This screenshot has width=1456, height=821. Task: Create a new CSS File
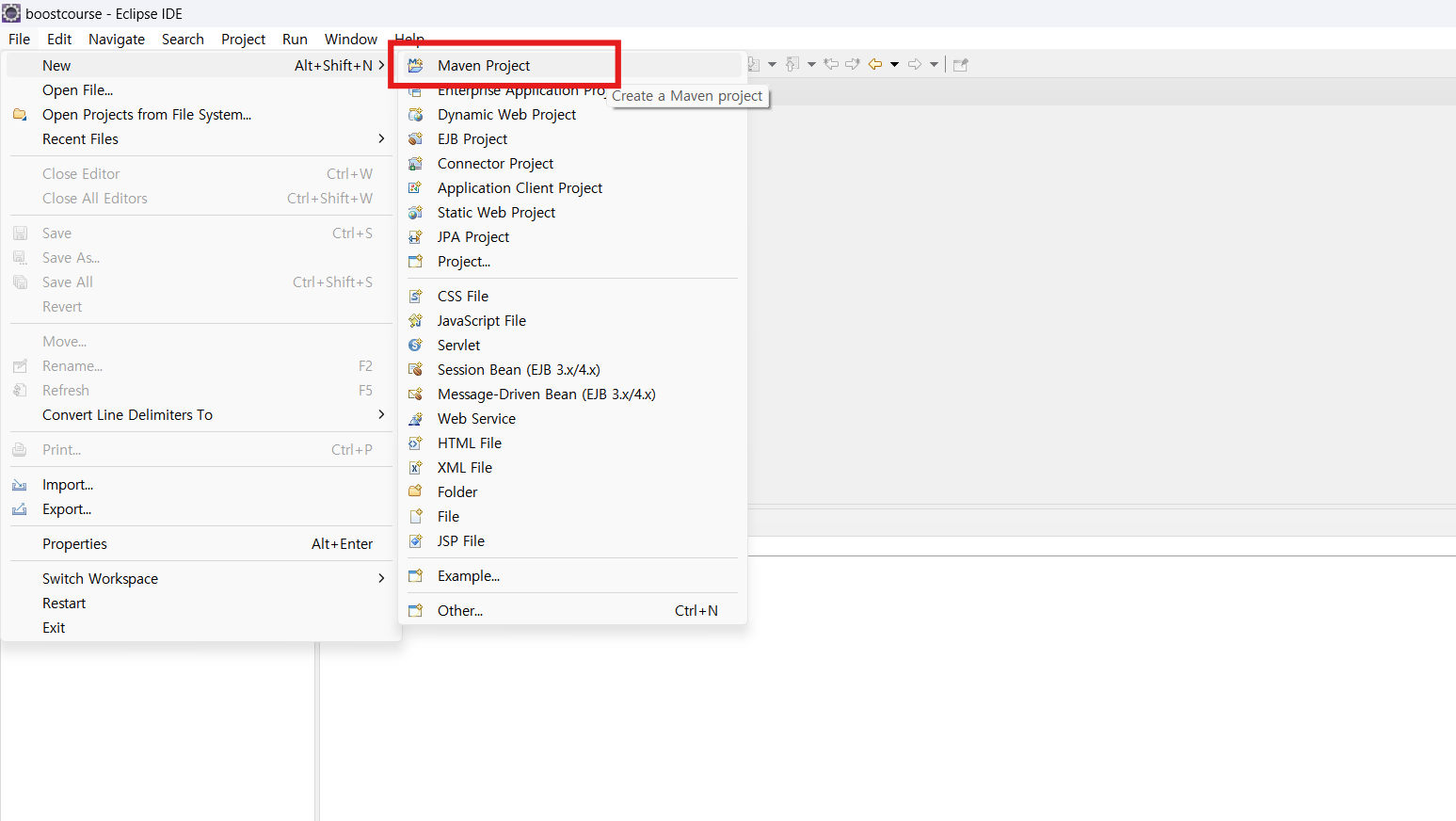pyautogui.click(x=572, y=297)
